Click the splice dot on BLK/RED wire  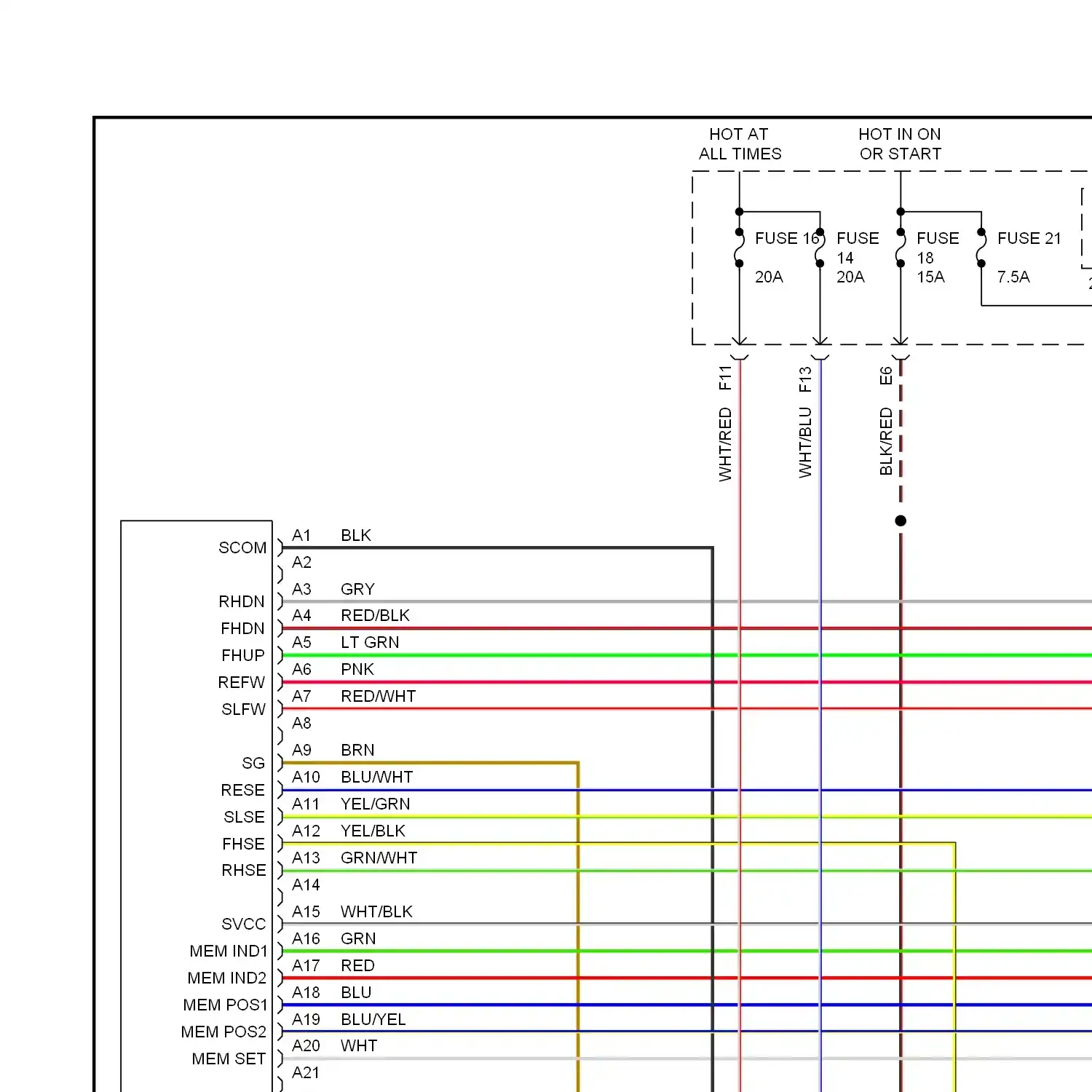click(901, 521)
